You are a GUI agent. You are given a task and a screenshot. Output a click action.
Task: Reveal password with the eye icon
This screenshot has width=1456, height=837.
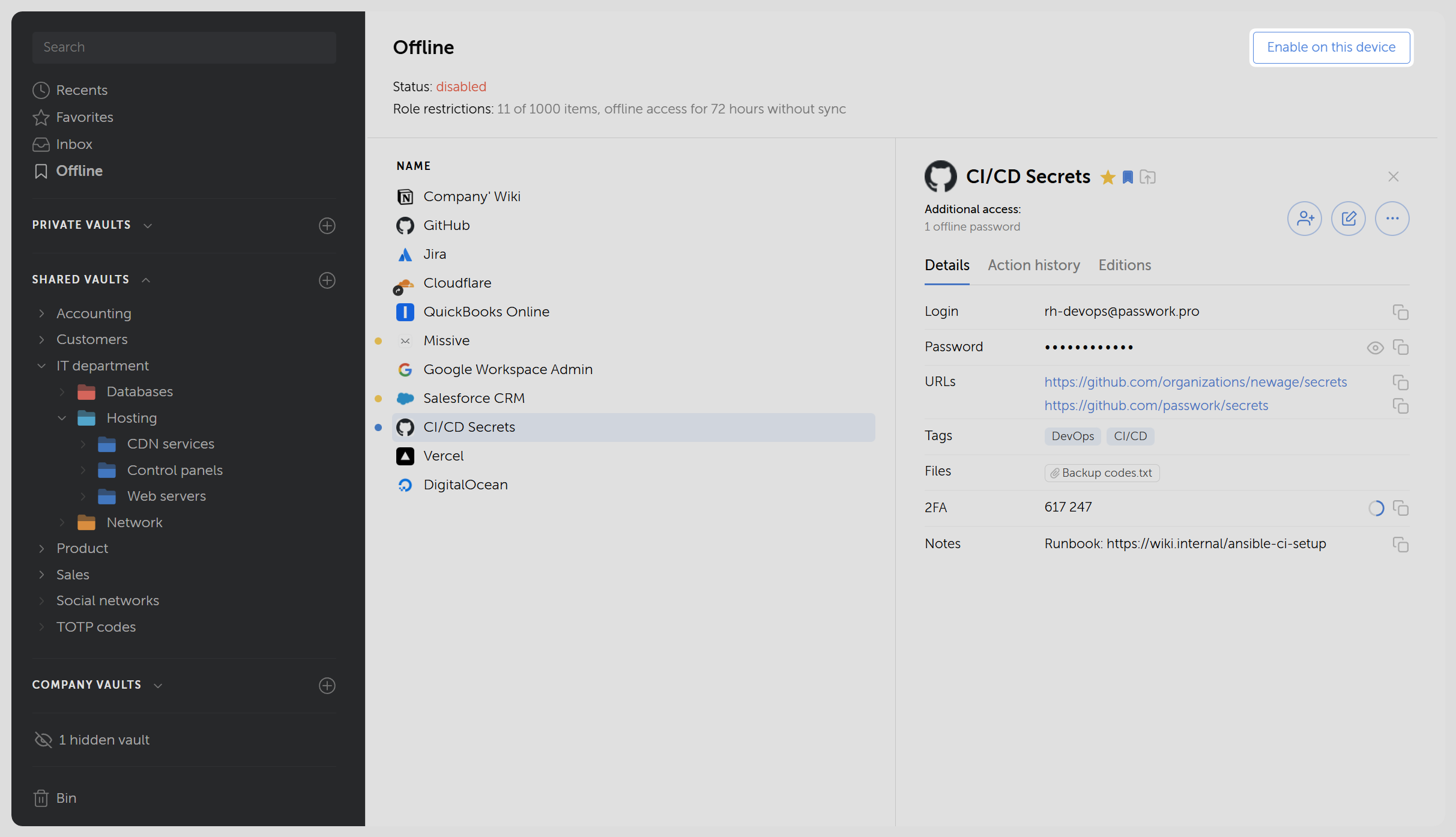[1375, 348]
